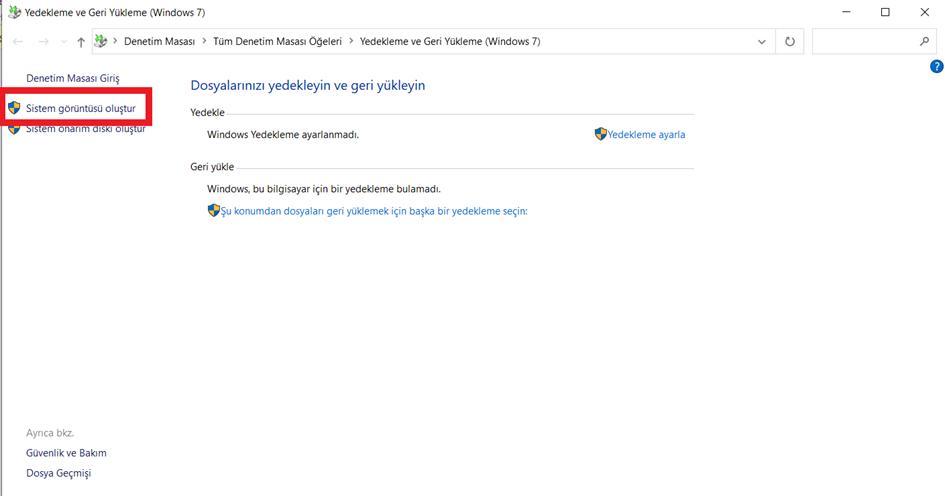Open the Dosya Geçmişi link
The width and height of the screenshot is (945, 496).
click(58, 473)
